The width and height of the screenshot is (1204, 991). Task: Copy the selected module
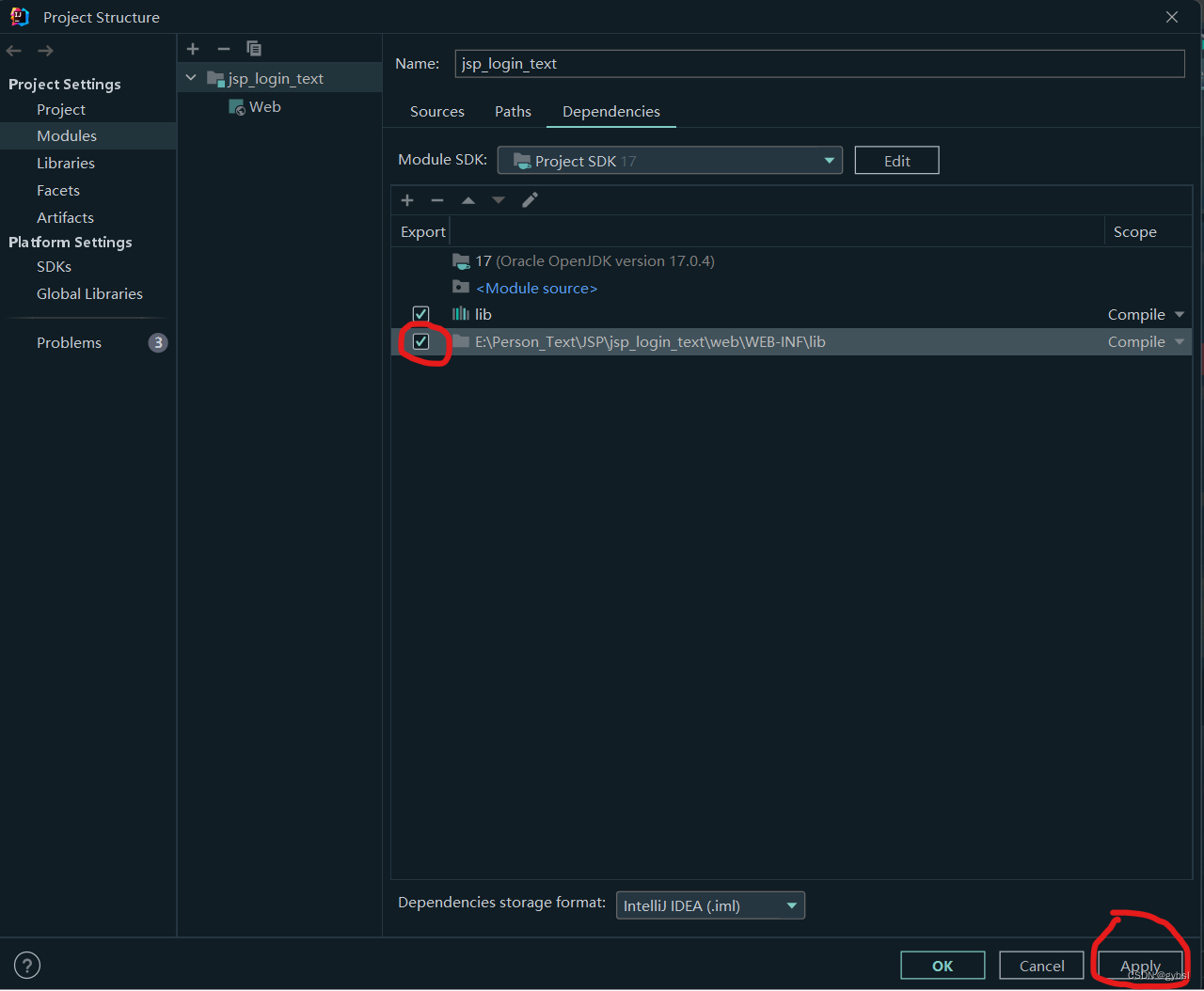(x=254, y=49)
